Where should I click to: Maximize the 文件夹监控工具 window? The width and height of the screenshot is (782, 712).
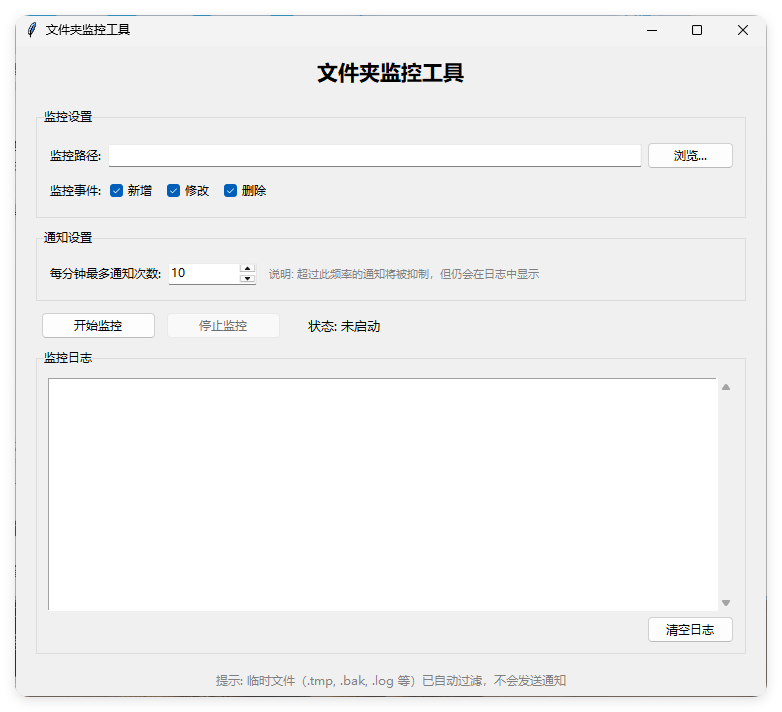click(x=697, y=30)
